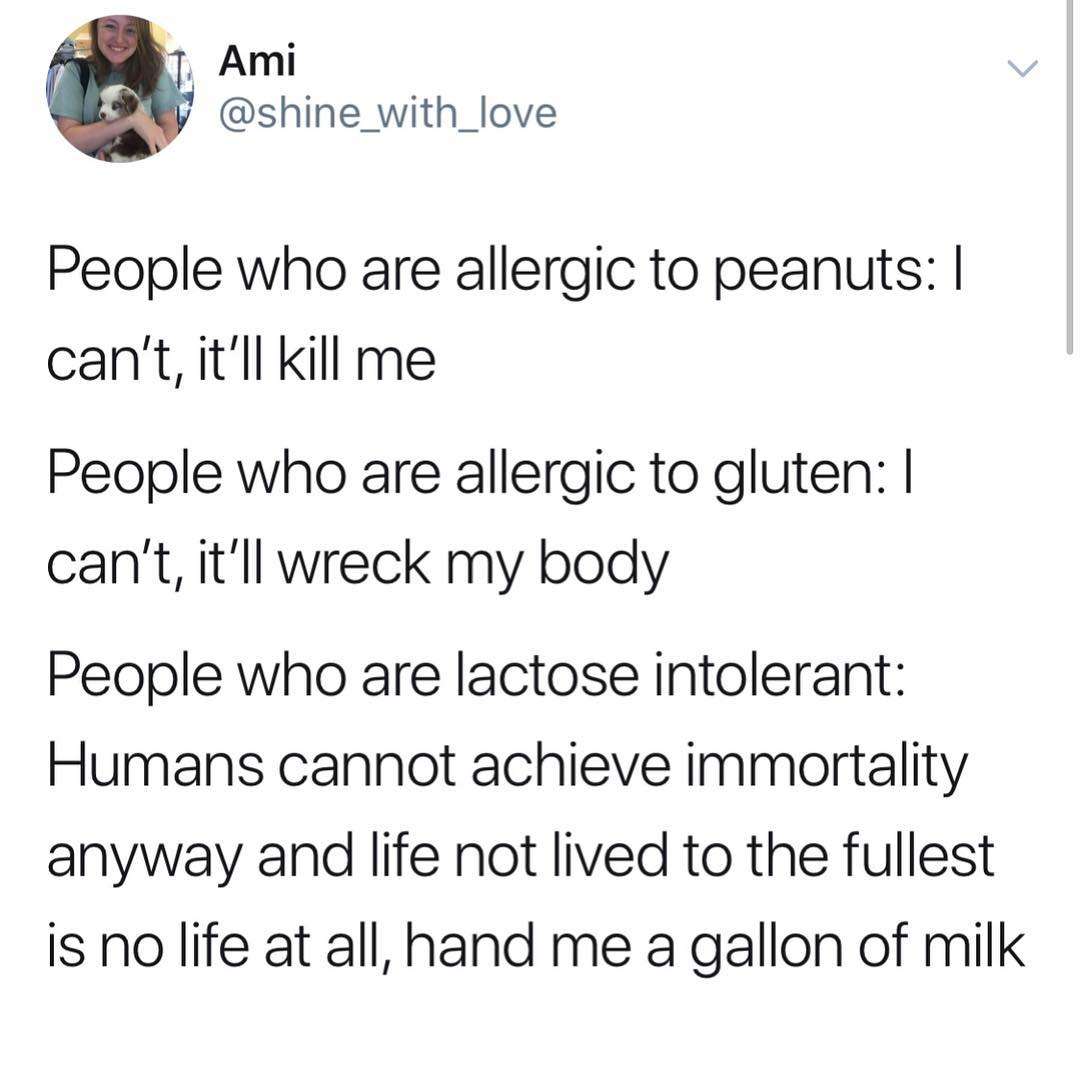Click the line "can't, it'll kill me"
The height and width of the screenshot is (1080, 1080).
point(241,360)
